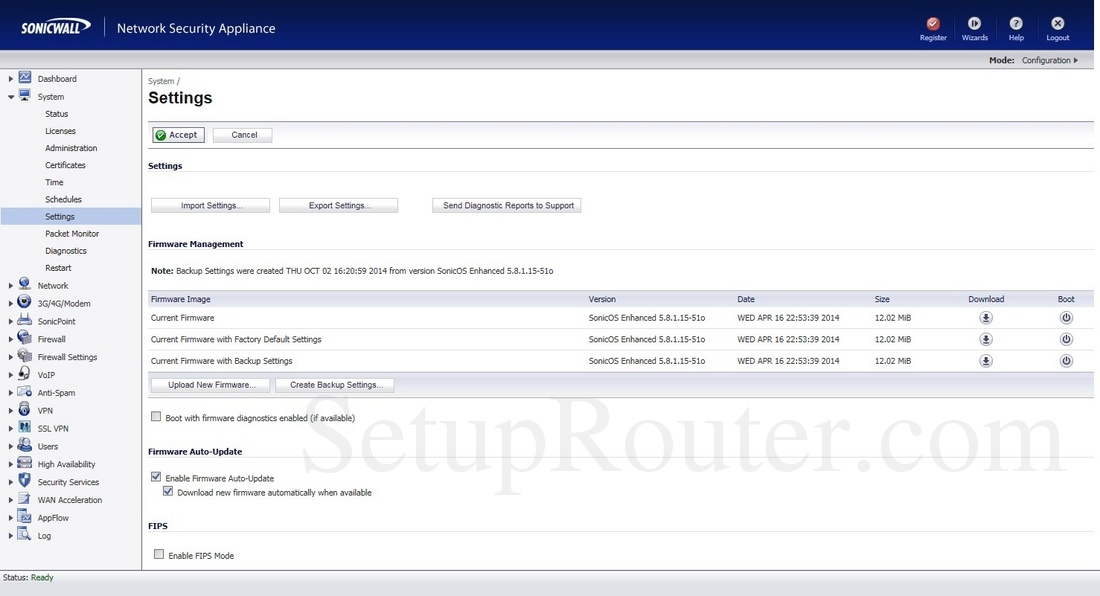
Task: Click the Accept button
Action: tap(178, 135)
